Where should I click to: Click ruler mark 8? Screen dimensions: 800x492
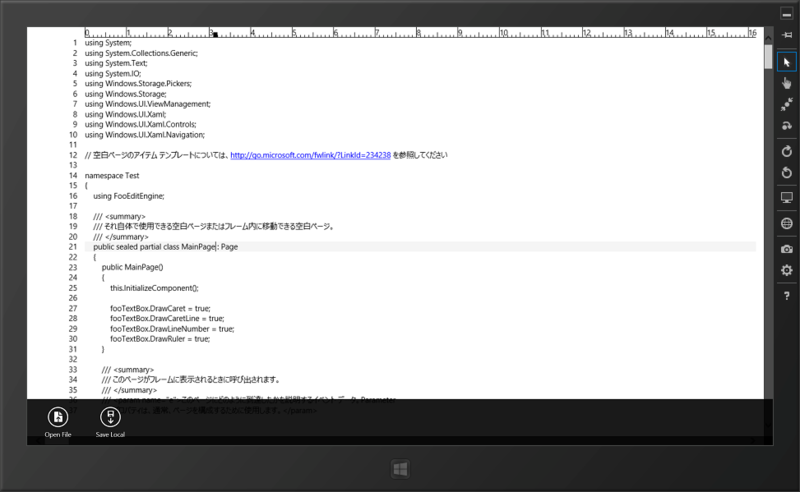pyautogui.click(x=418, y=33)
